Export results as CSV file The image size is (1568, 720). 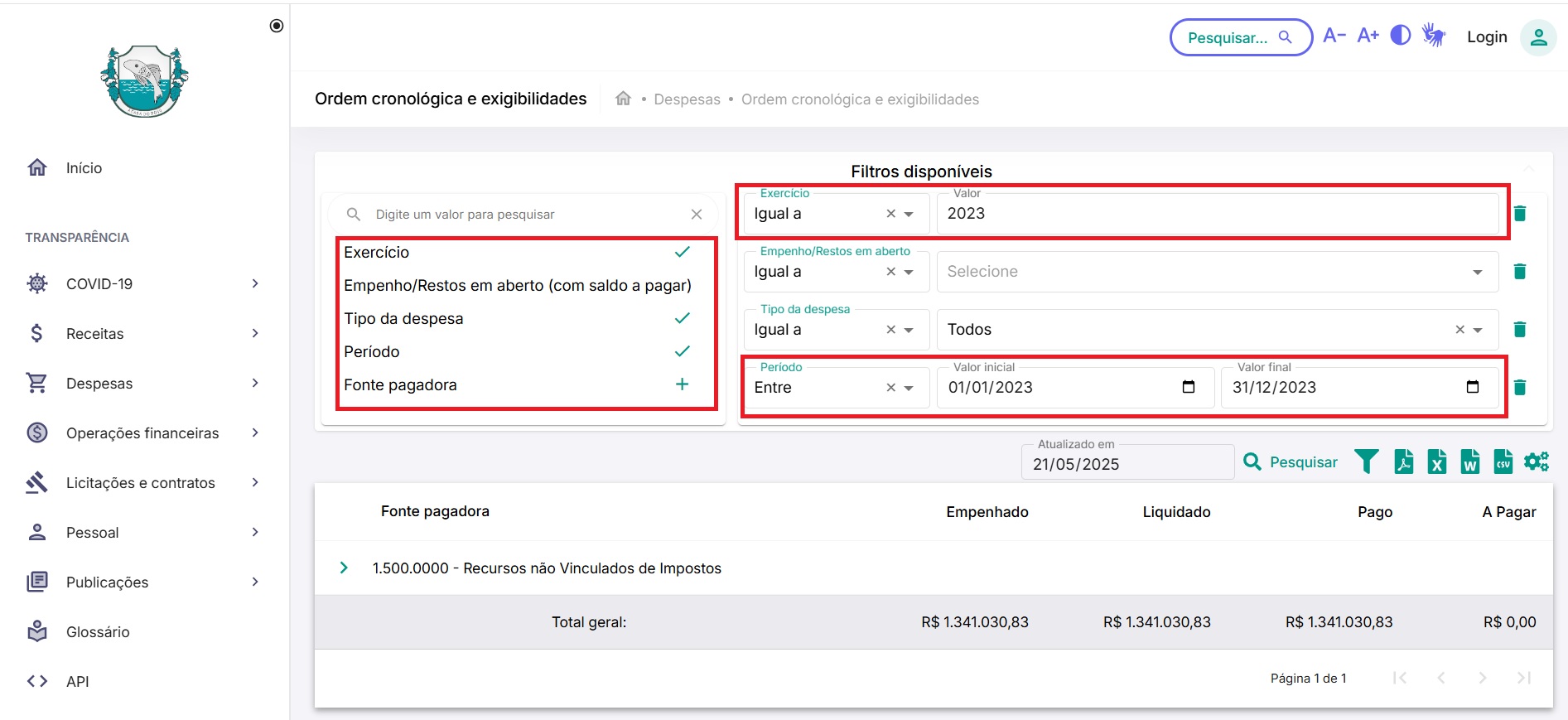coord(1503,461)
